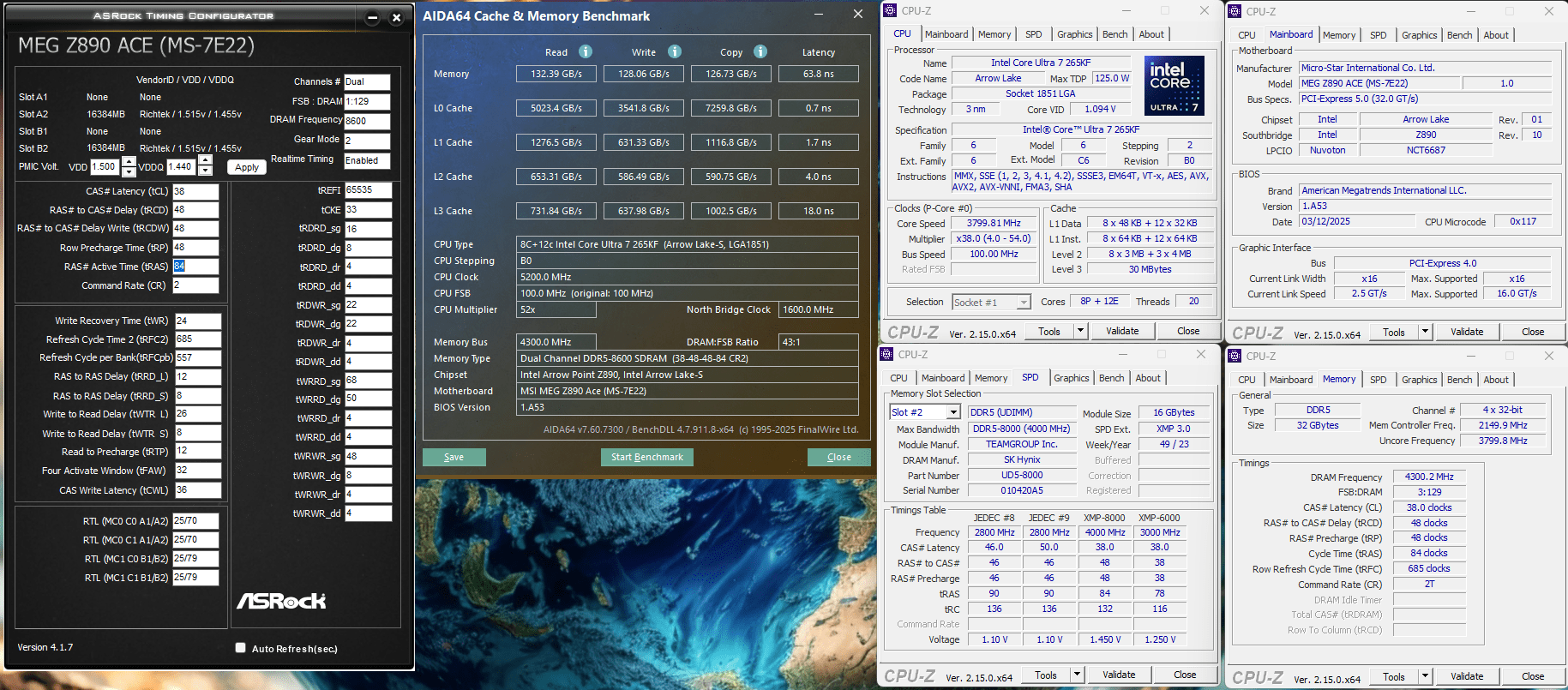Close the ASRock Timing Configurator window
1568x690 pixels.
396,17
